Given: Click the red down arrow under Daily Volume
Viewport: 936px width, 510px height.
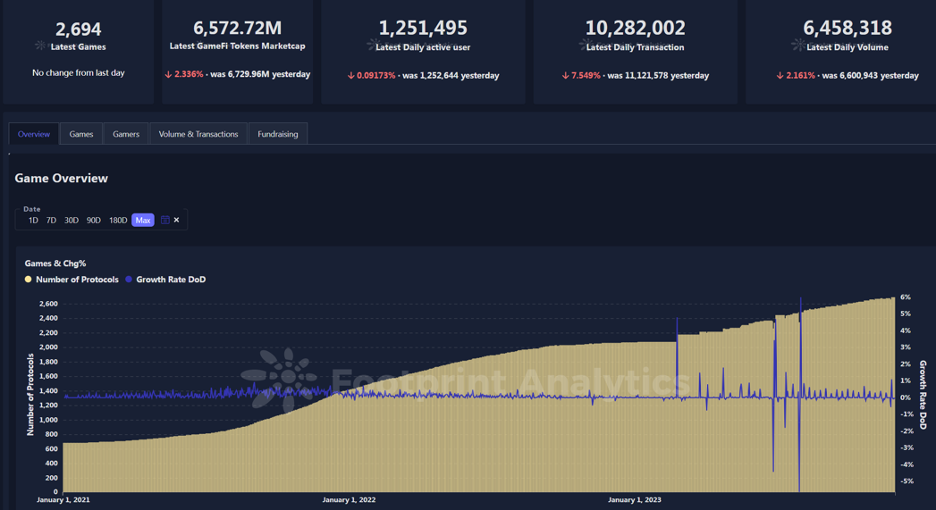Looking at the screenshot, I should pyautogui.click(x=780, y=75).
